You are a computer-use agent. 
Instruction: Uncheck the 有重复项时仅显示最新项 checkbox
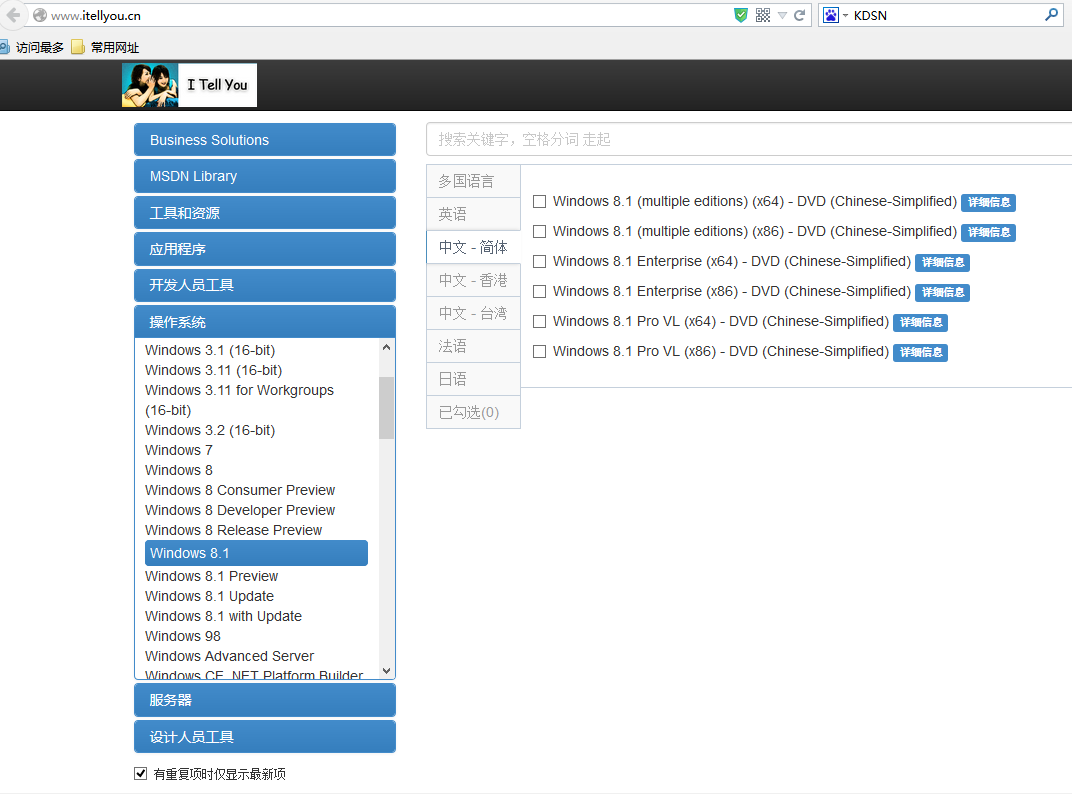tap(141, 774)
